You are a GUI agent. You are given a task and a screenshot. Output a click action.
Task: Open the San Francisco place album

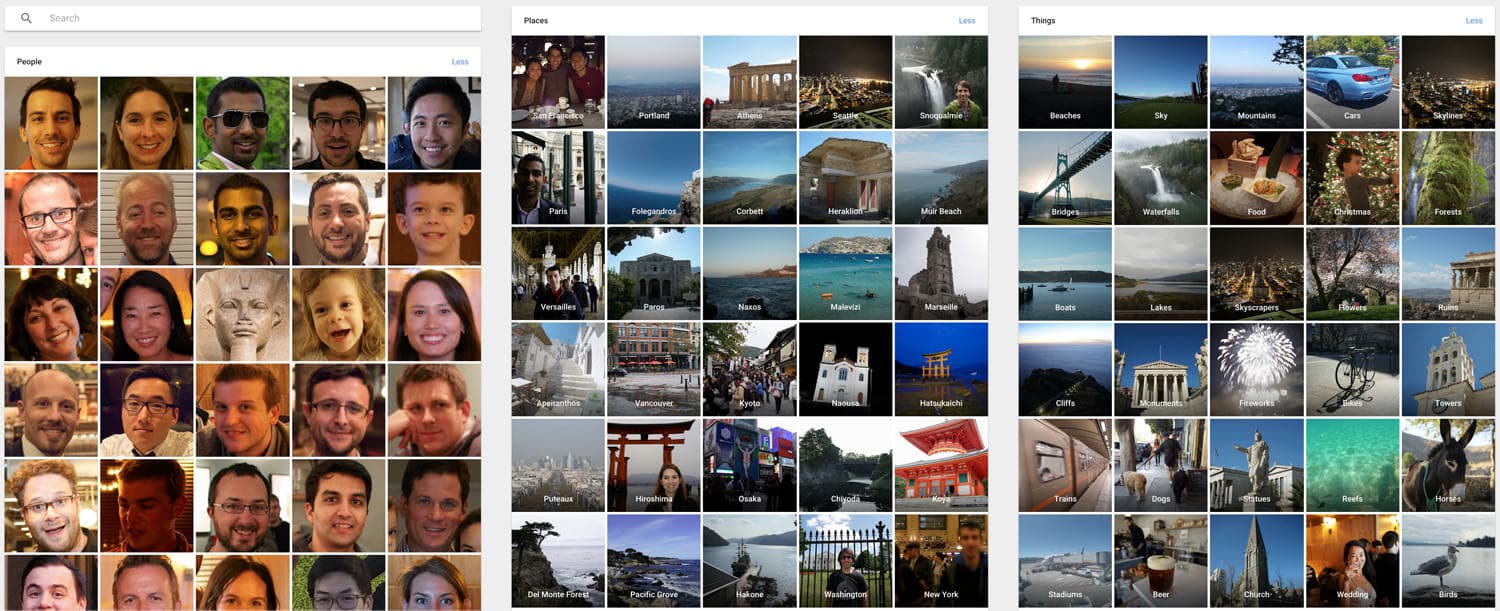[x=558, y=82]
